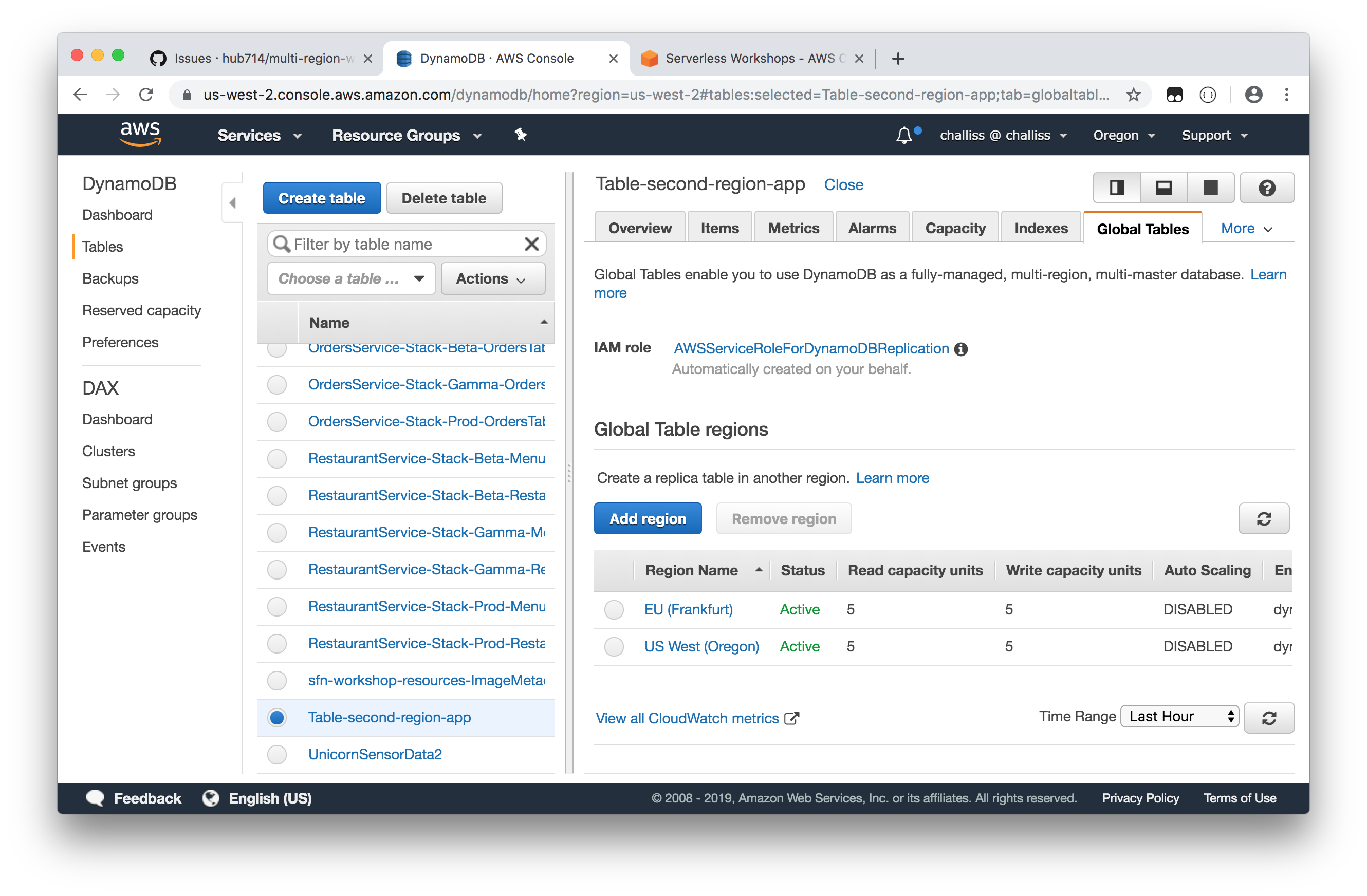1367x896 pixels.
Task: Open a new browser tab
Action: (x=898, y=59)
